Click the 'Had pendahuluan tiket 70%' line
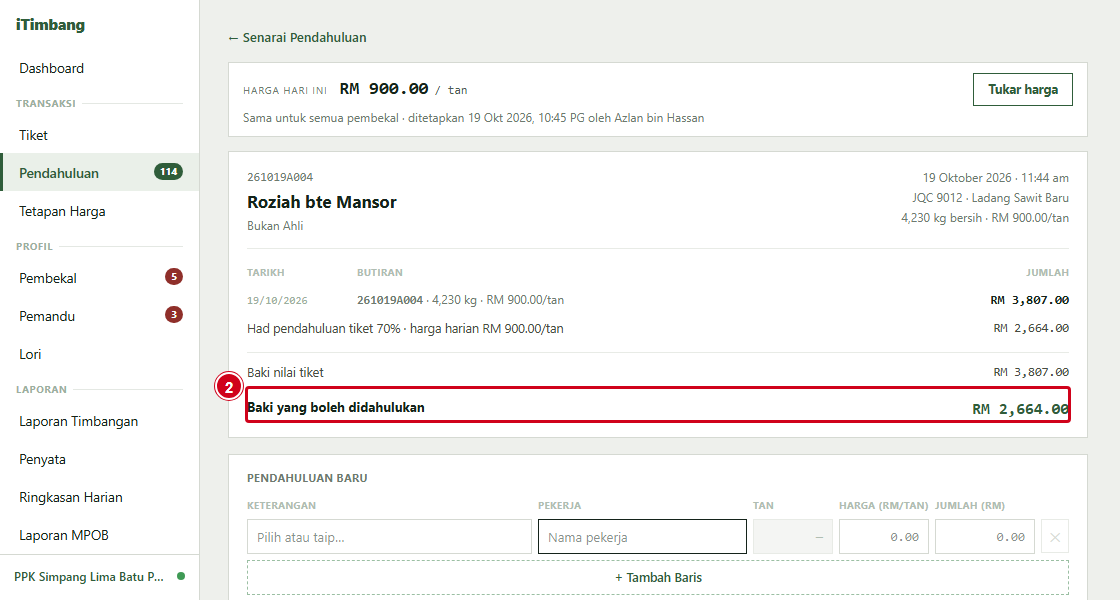This screenshot has width=1120, height=600. (405, 329)
